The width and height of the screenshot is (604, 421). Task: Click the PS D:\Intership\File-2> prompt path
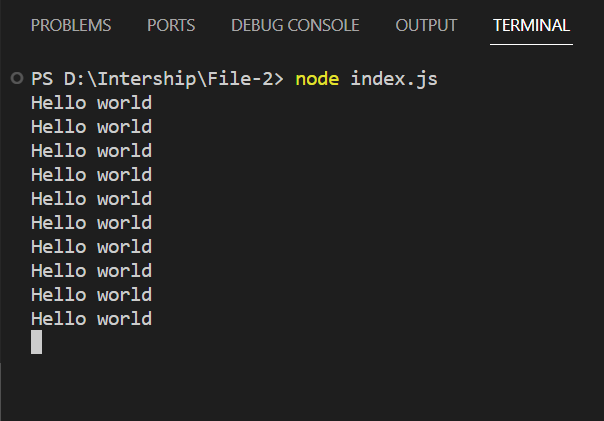pos(158,79)
